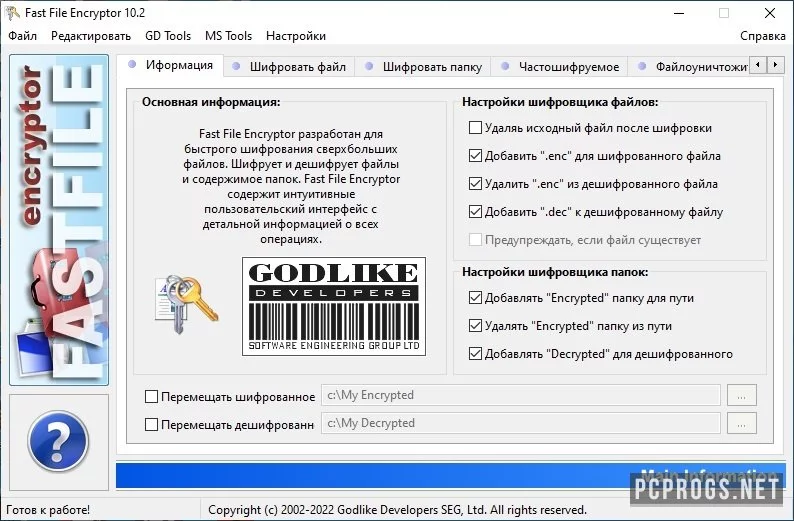
Task: Browse for My Encrypted folder path
Action: 742,395
